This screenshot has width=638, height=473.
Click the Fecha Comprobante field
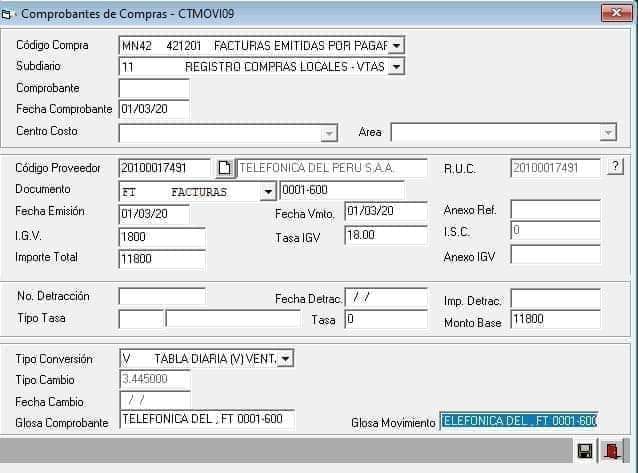[154, 109]
